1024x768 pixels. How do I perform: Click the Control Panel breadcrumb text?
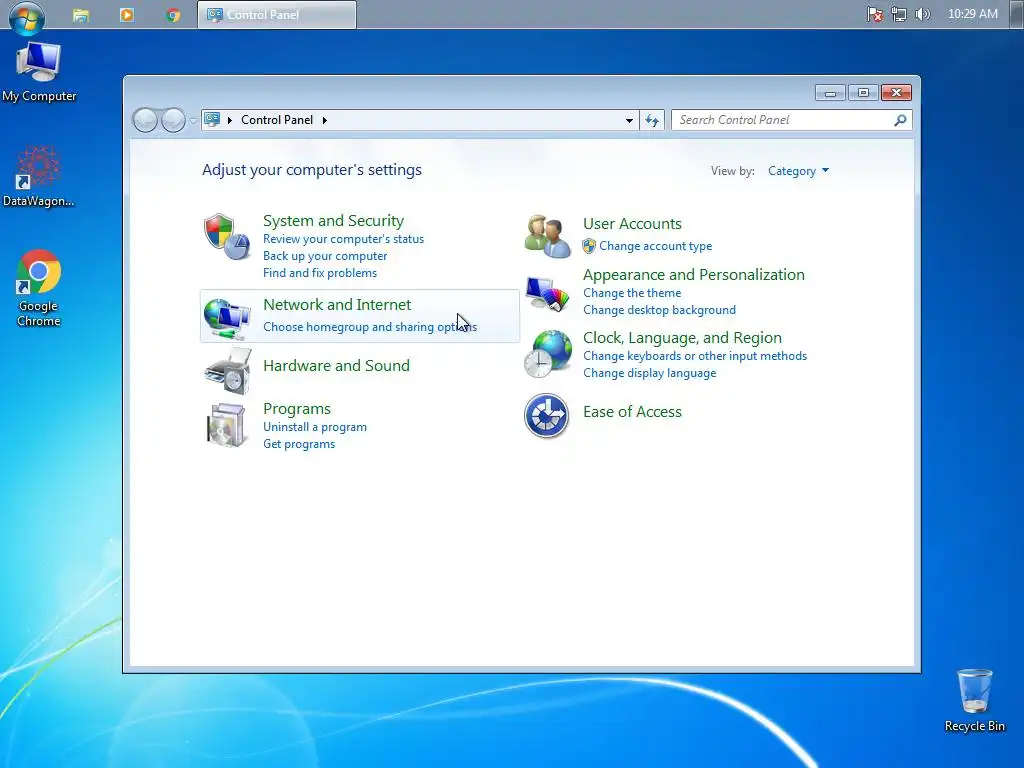(x=277, y=120)
